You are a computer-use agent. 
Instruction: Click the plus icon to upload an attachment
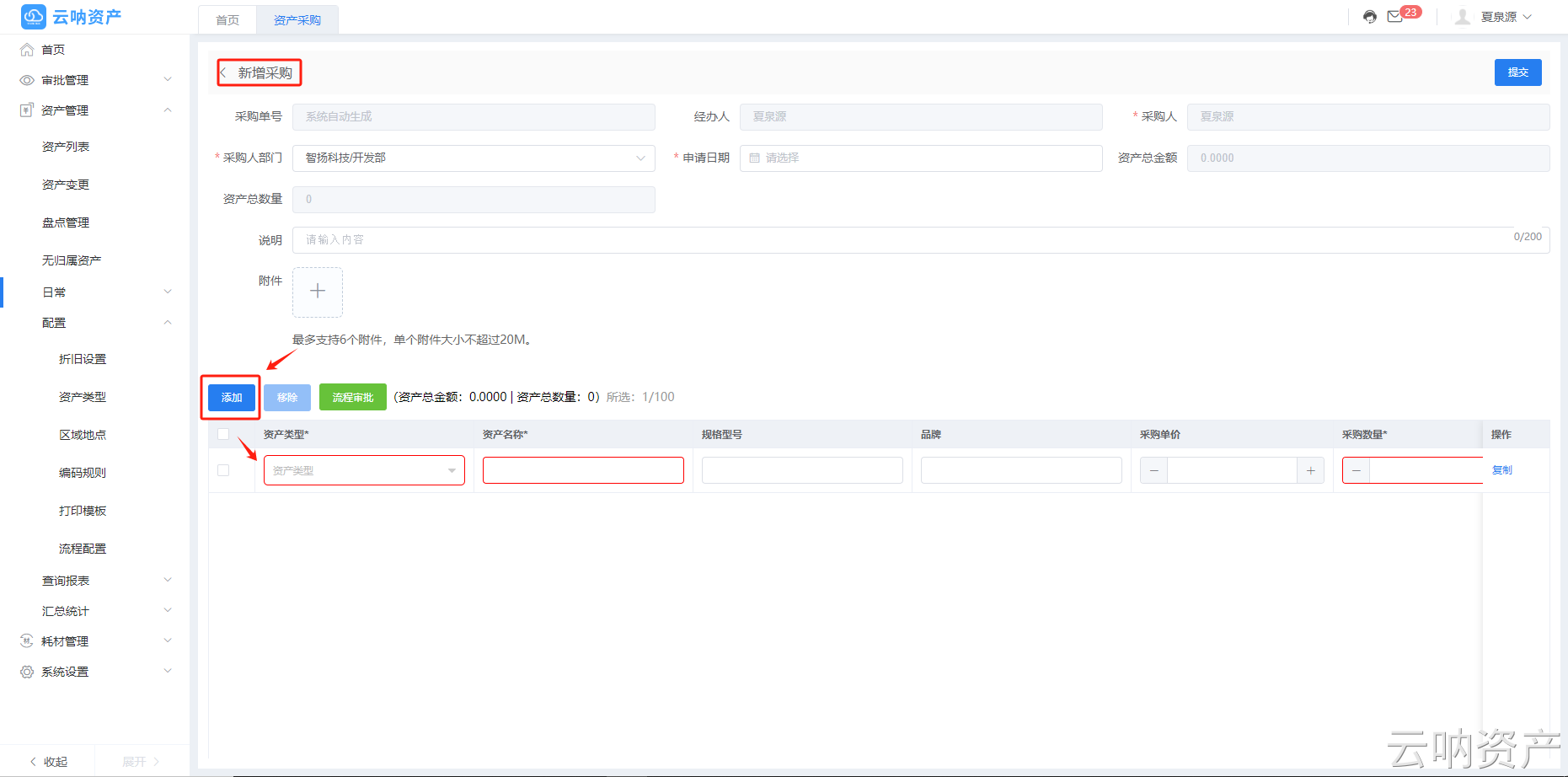pyautogui.click(x=318, y=292)
